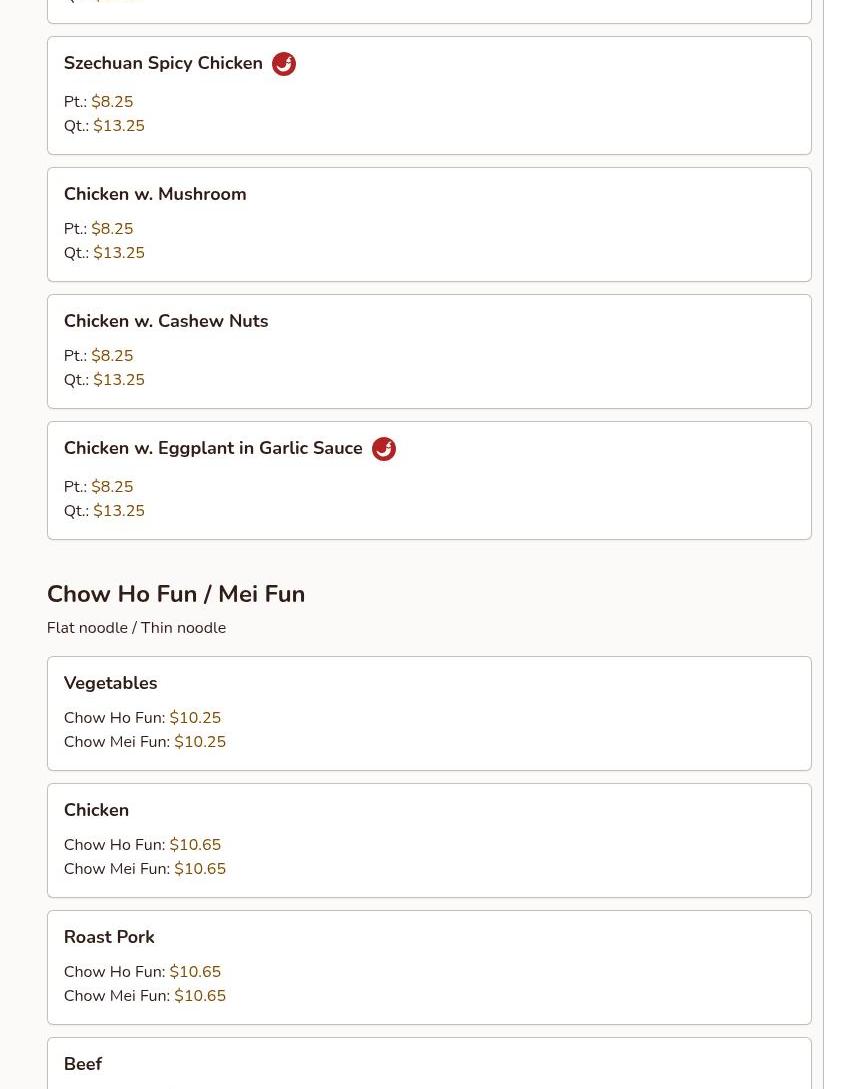Screen dimensions: 844x1089
Task: Open Chicken w. Cashew Nuts item
Action: coord(166,321)
